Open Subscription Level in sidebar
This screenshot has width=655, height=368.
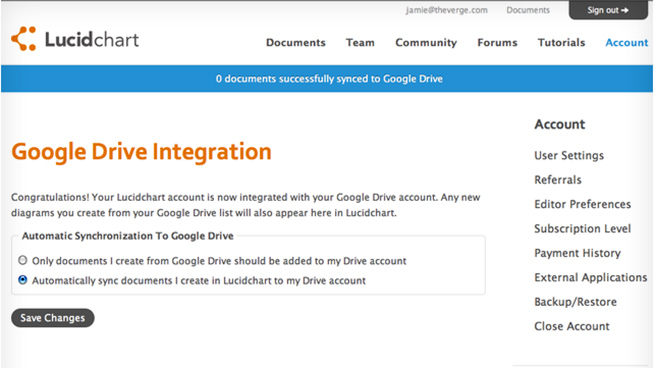pyautogui.click(x=582, y=228)
